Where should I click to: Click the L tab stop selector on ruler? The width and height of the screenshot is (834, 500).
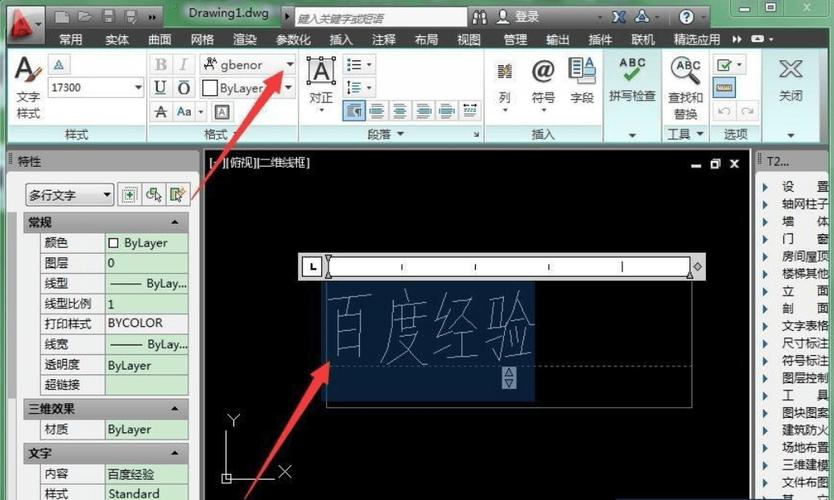click(313, 267)
